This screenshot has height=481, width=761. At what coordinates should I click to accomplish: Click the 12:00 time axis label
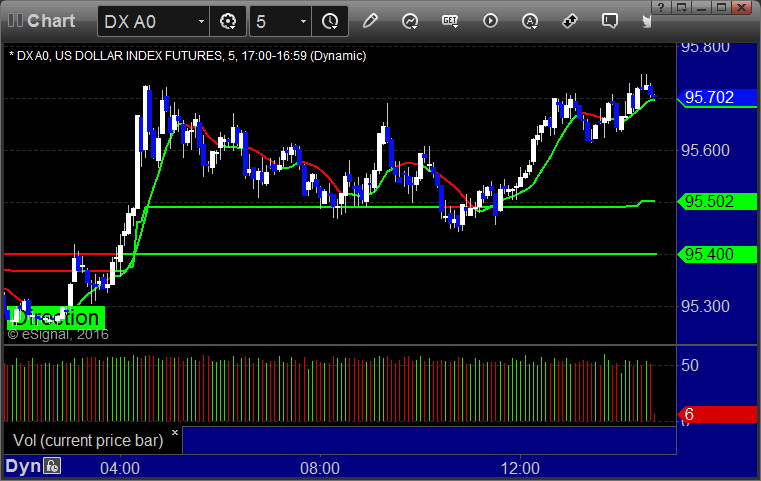click(520, 468)
